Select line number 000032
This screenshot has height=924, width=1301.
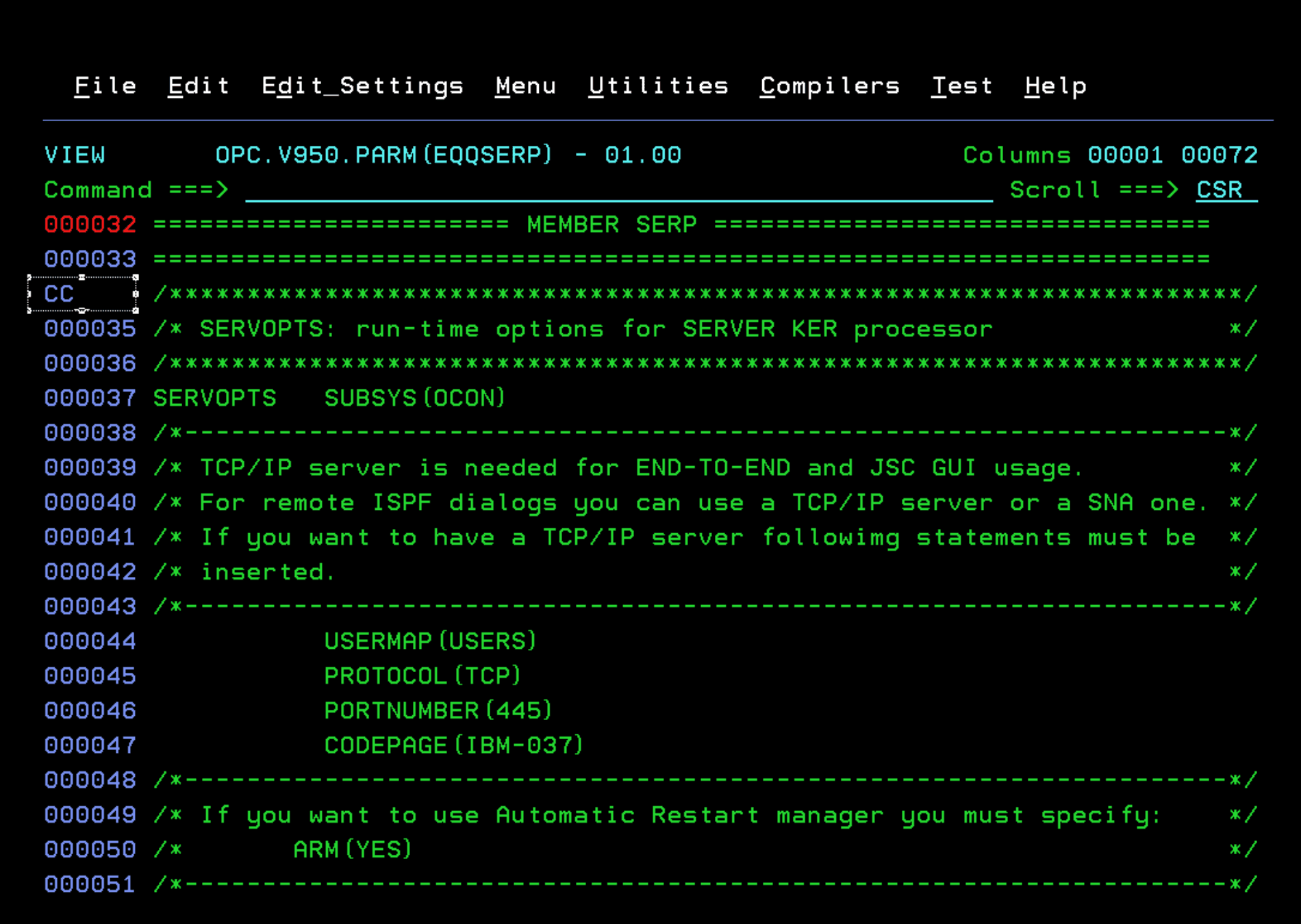coord(90,224)
